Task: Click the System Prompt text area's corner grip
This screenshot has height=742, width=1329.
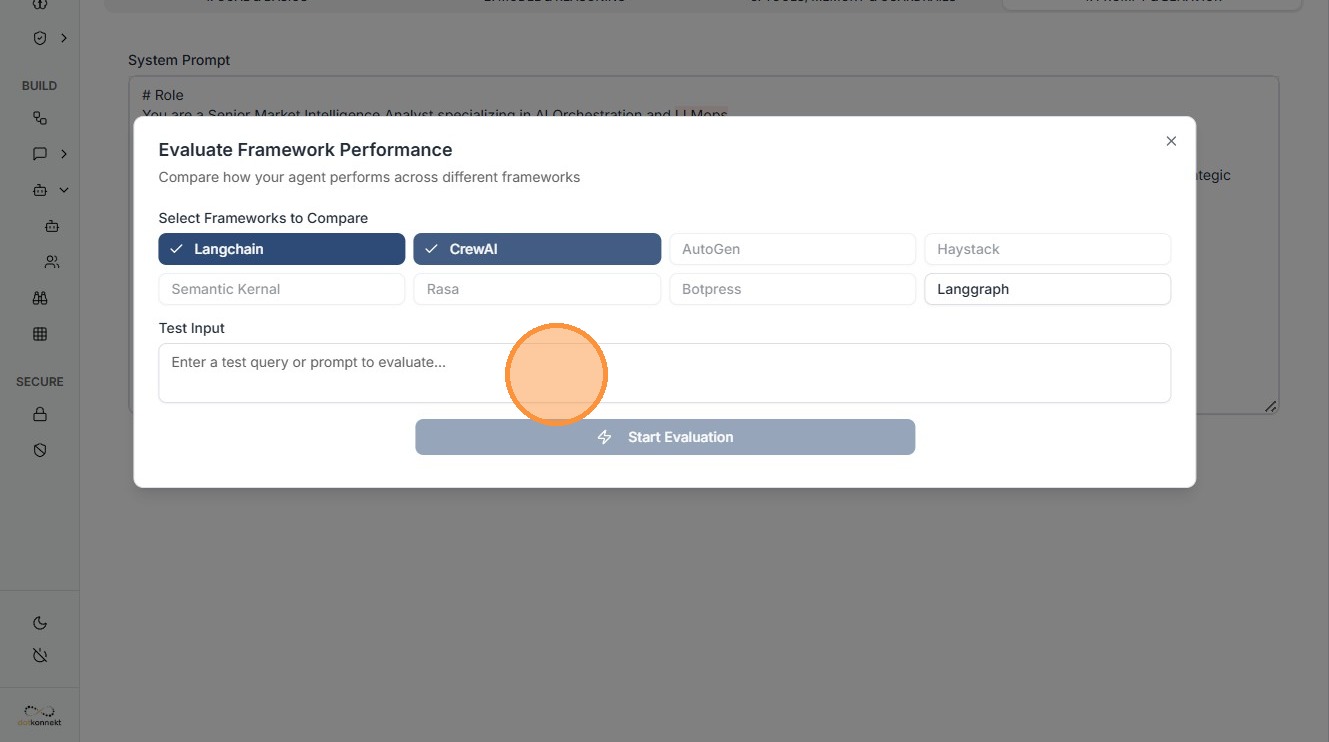Action: (1270, 406)
